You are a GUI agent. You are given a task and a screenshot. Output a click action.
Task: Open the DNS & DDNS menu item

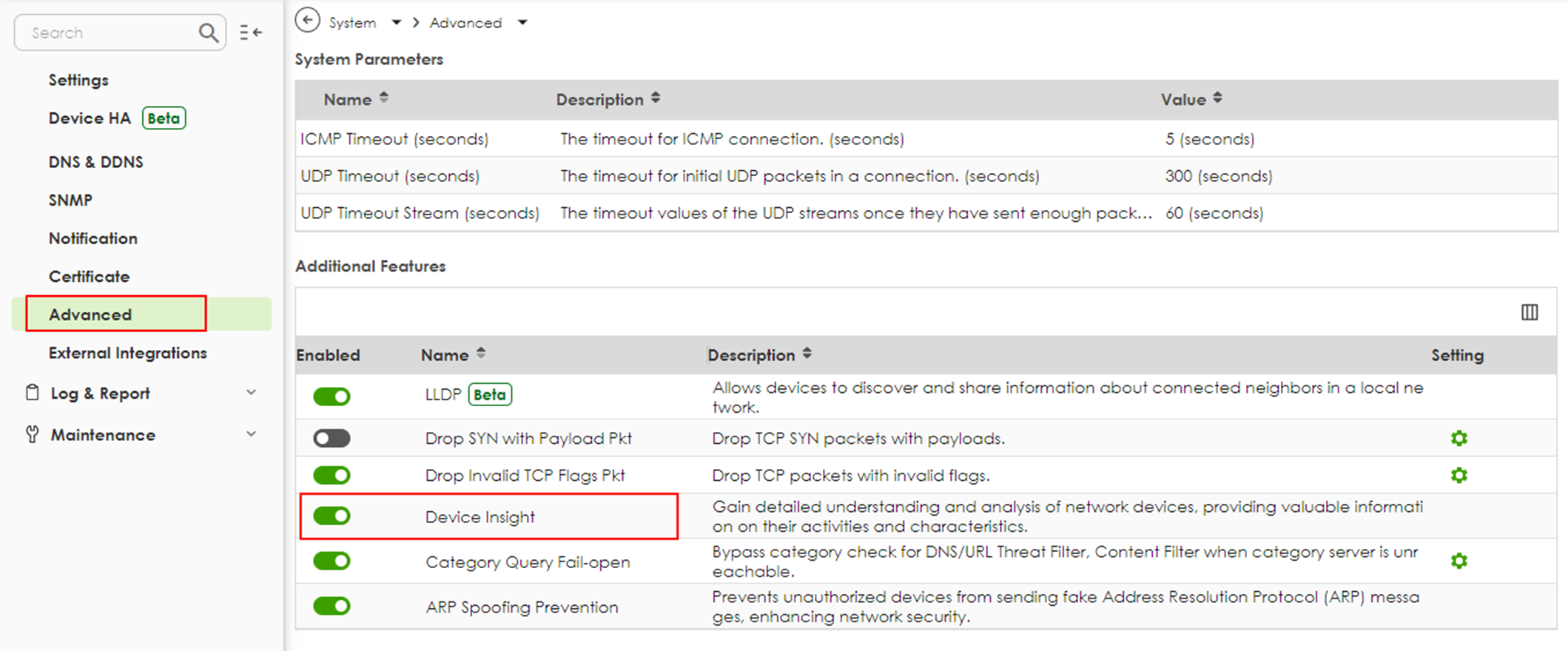click(x=96, y=162)
